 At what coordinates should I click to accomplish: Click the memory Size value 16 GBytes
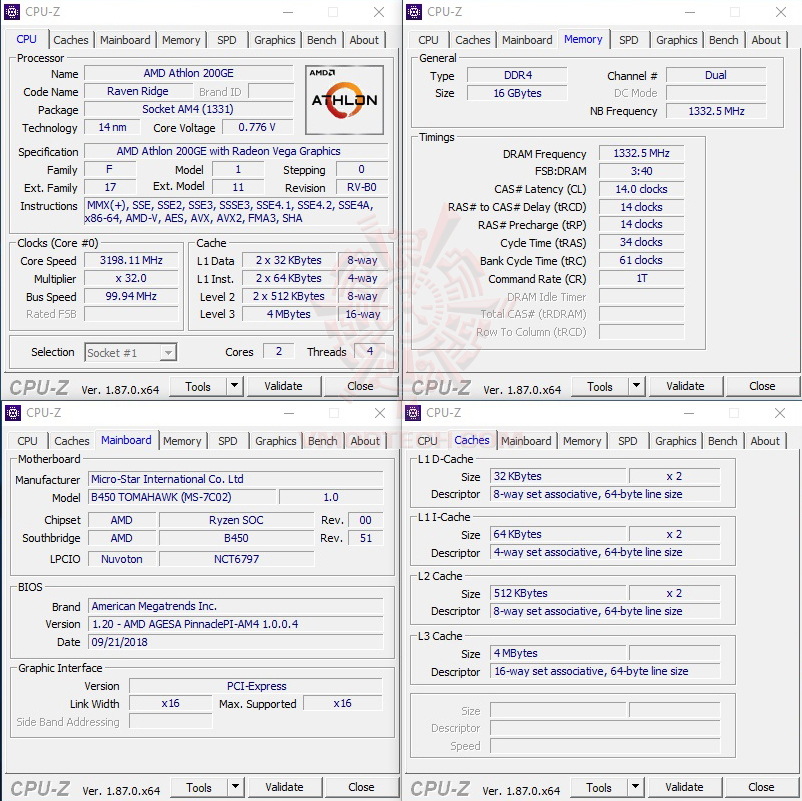click(517, 93)
